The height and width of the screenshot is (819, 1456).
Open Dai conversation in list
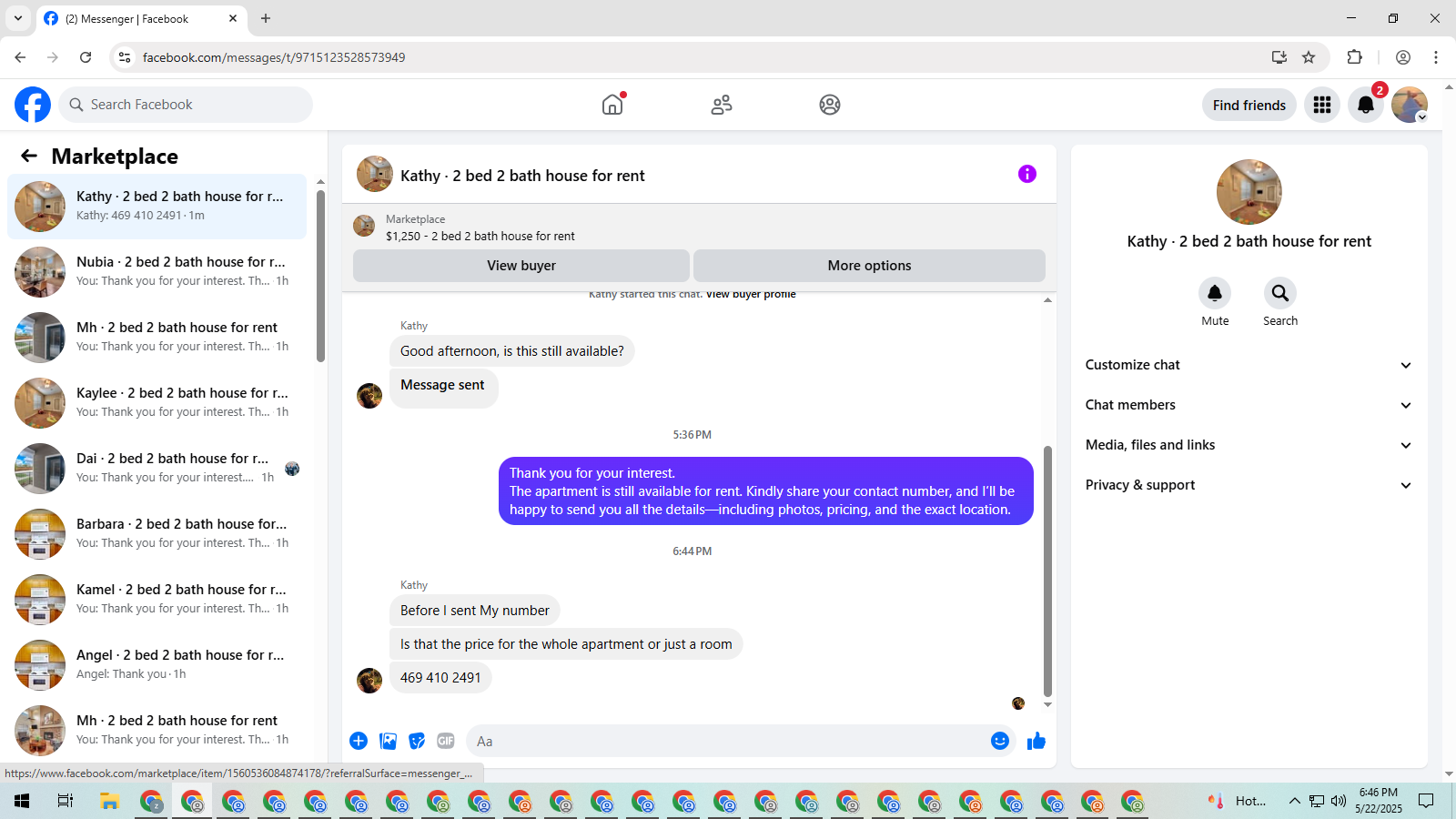point(157,469)
